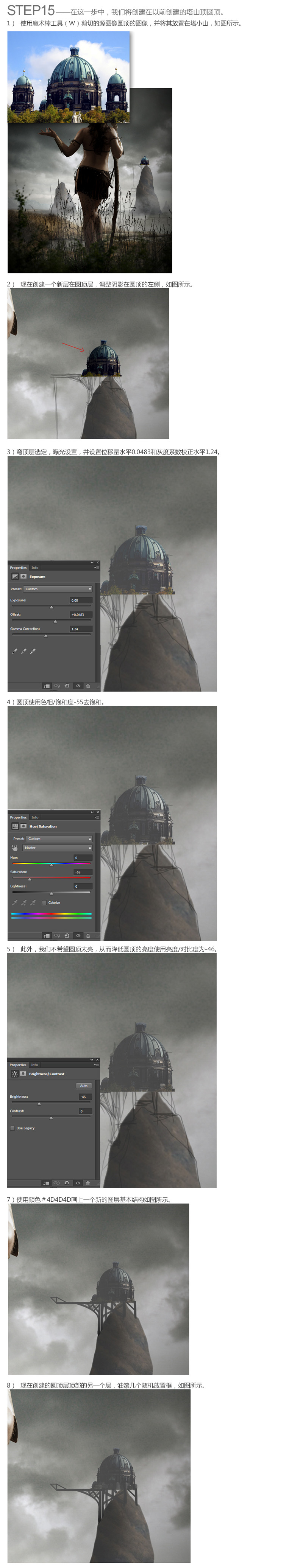Click the Offset value field showing +0.0483
Viewport: 303px width, 1568px height.
tap(81, 615)
